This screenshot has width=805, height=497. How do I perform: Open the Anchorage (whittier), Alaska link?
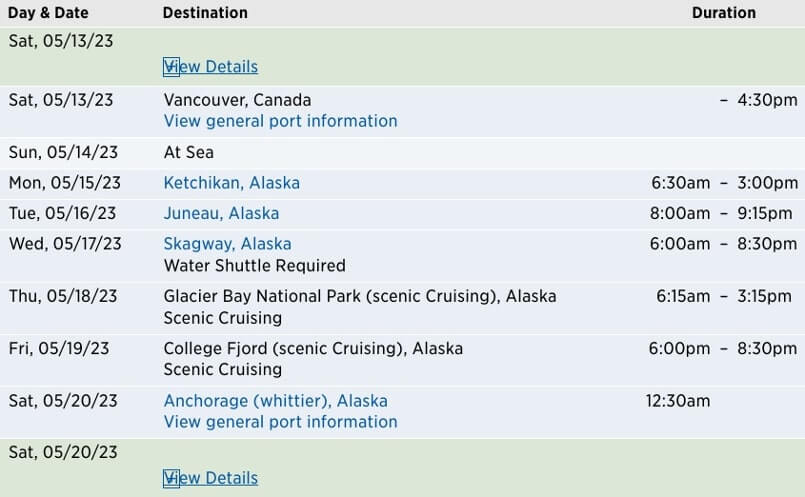[x=276, y=401]
